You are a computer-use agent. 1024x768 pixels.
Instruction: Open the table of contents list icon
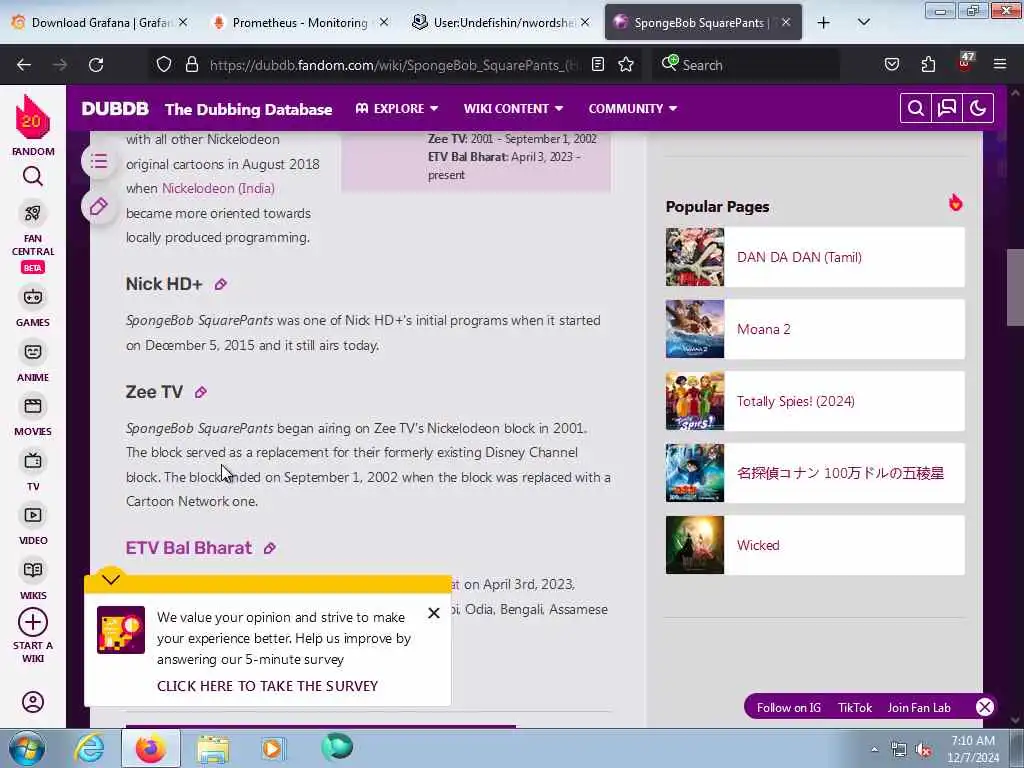tap(99, 161)
